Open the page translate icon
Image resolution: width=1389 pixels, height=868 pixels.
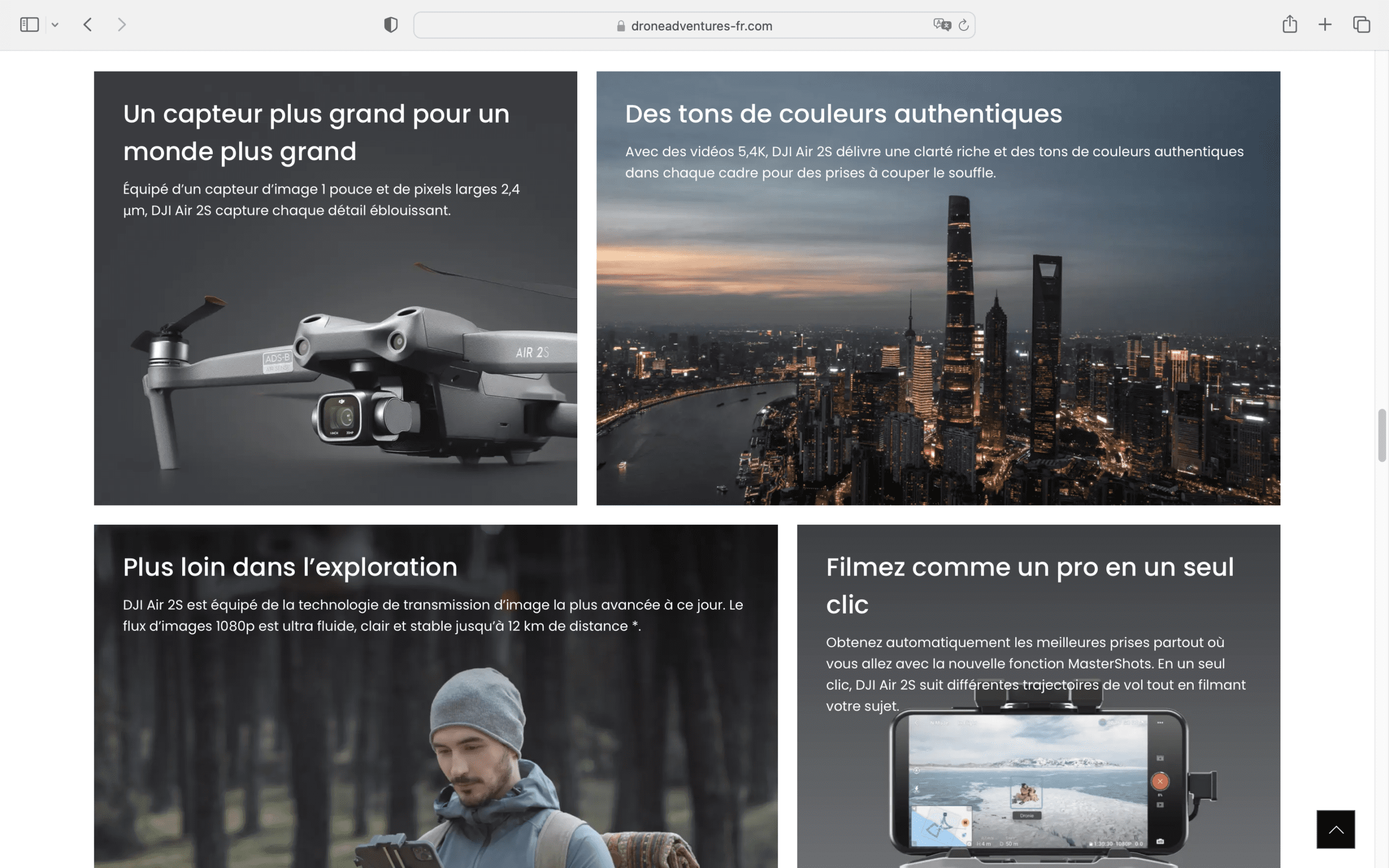(x=942, y=25)
